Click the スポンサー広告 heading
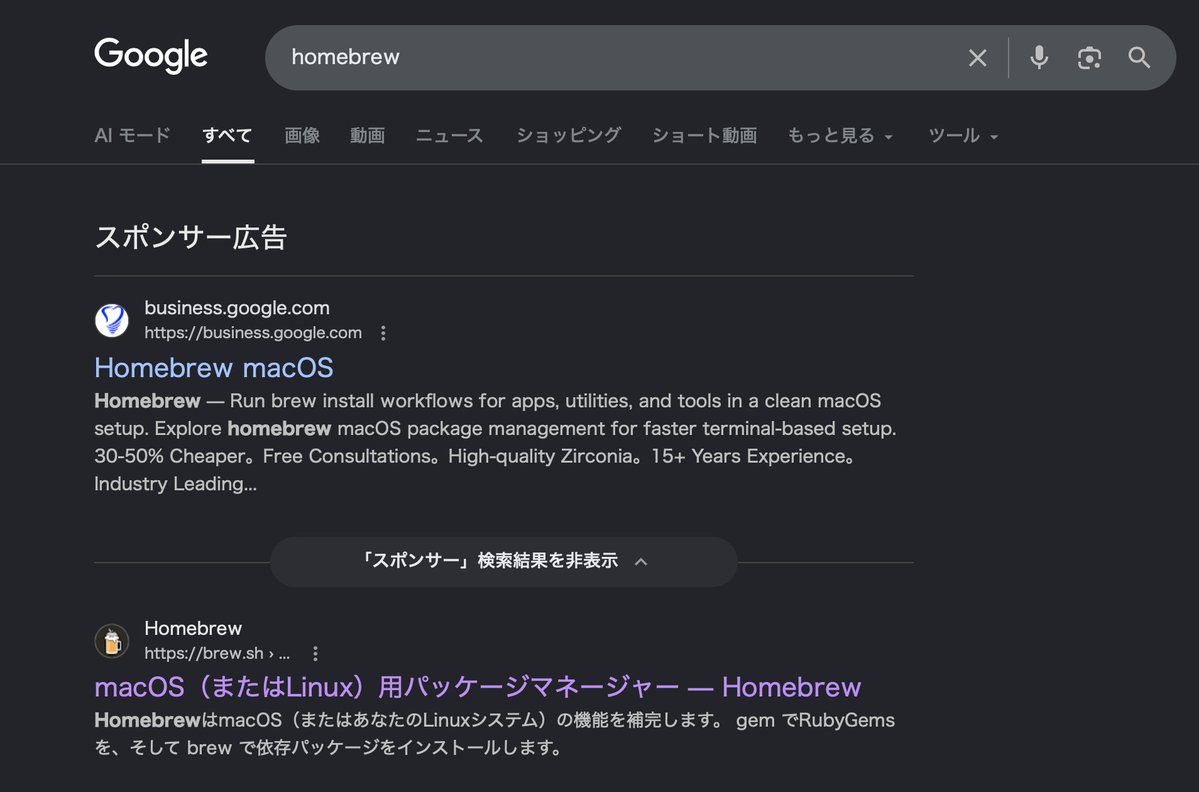Screen dimensions: 1199x792 [x=190, y=237]
